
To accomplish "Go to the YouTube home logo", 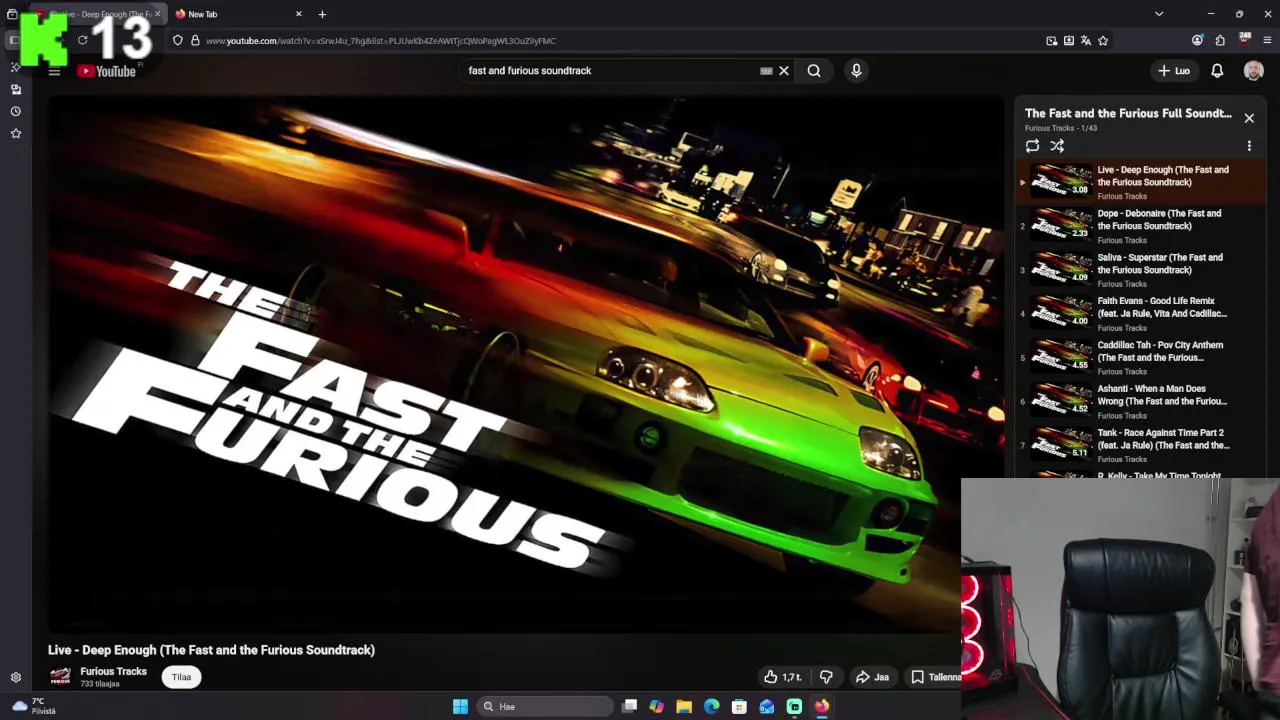I will [107, 71].
